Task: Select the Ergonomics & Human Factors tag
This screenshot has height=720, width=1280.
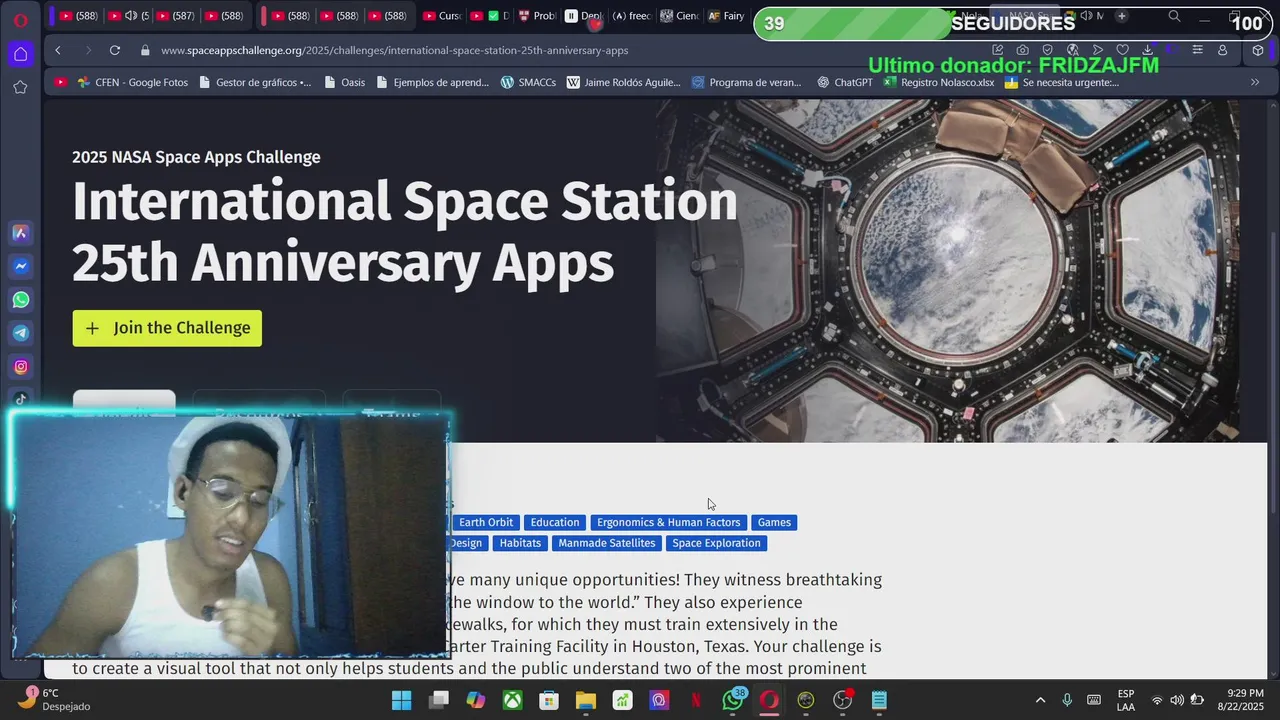Action: (x=668, y=522)
